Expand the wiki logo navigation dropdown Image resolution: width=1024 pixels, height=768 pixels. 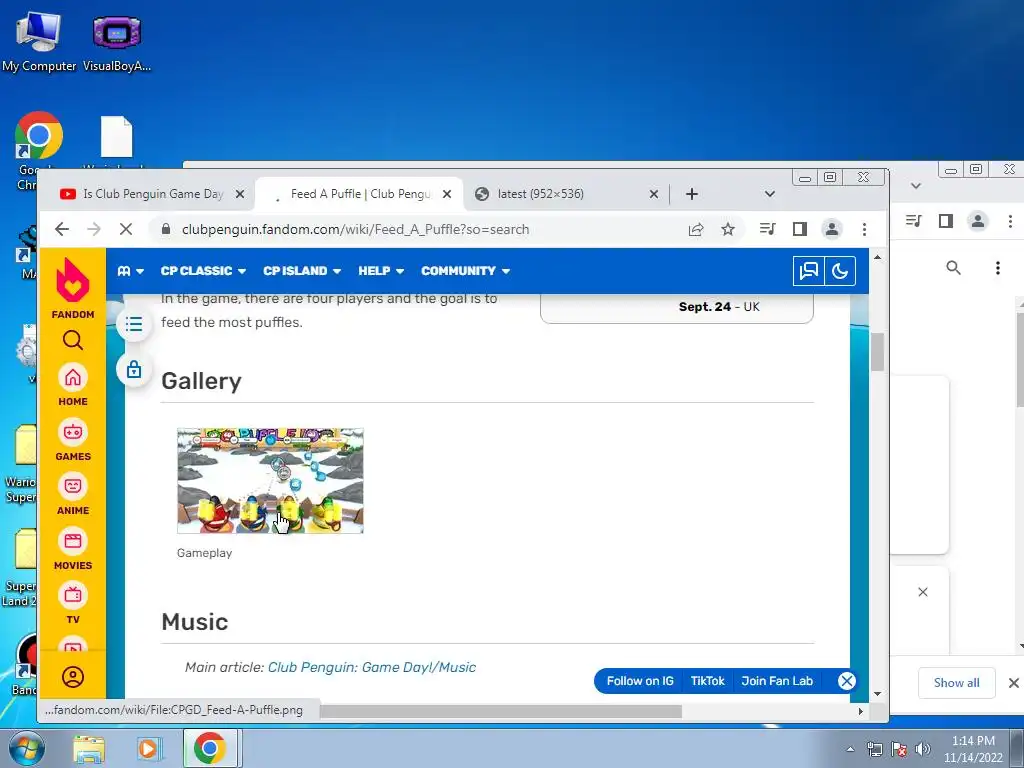131,271
